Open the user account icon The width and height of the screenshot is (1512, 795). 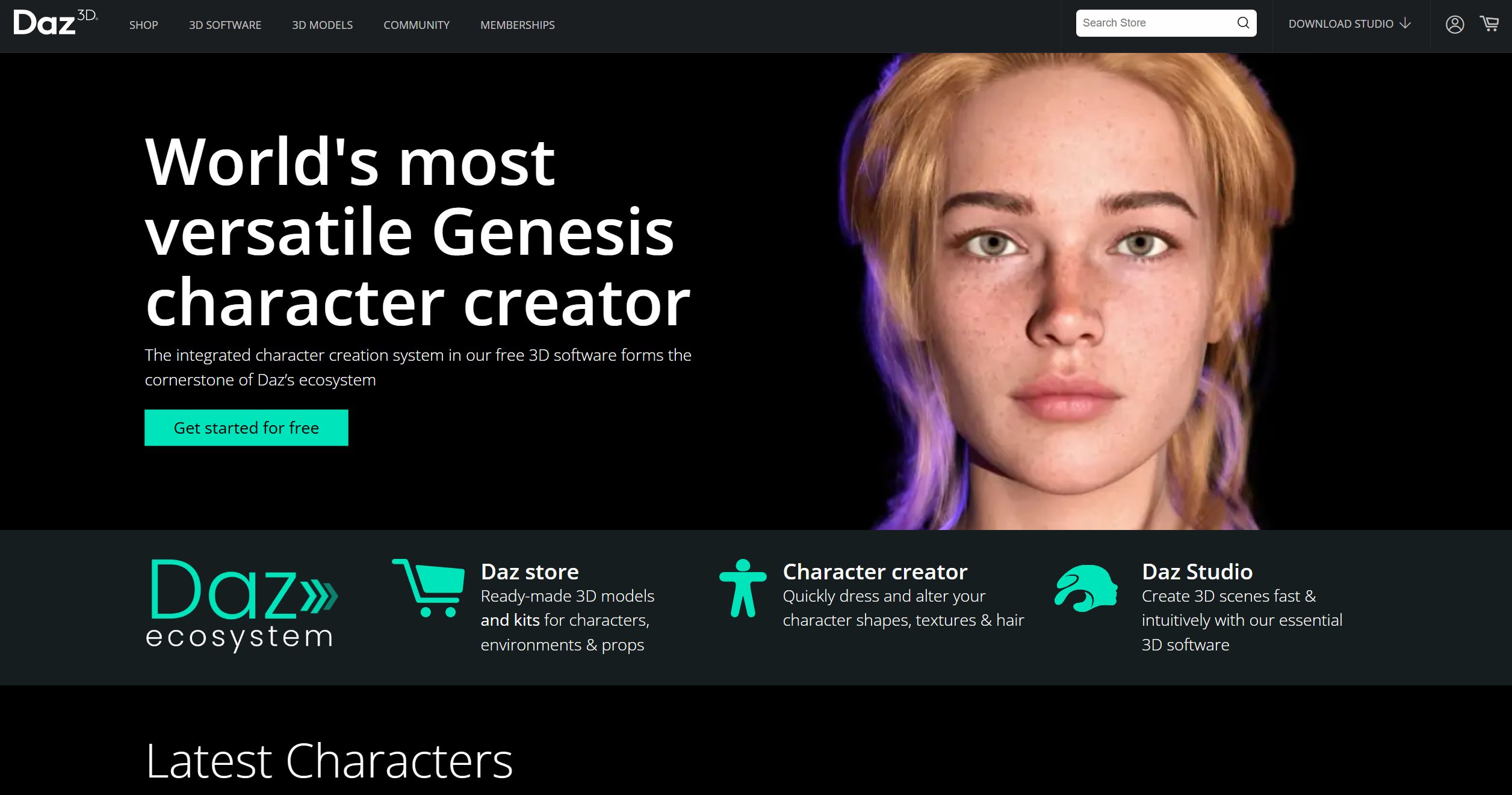[1455, 24]
